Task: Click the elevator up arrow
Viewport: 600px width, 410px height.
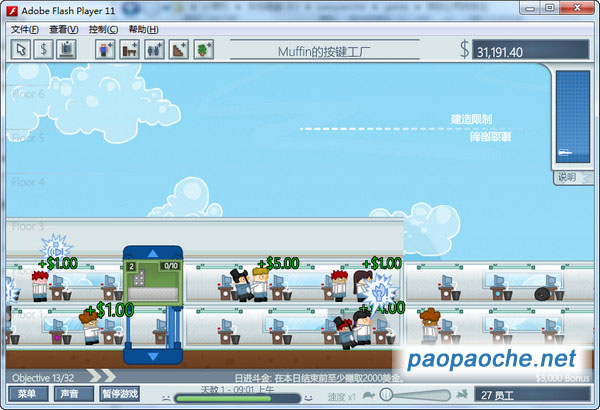Action: [x=153, y=253]
